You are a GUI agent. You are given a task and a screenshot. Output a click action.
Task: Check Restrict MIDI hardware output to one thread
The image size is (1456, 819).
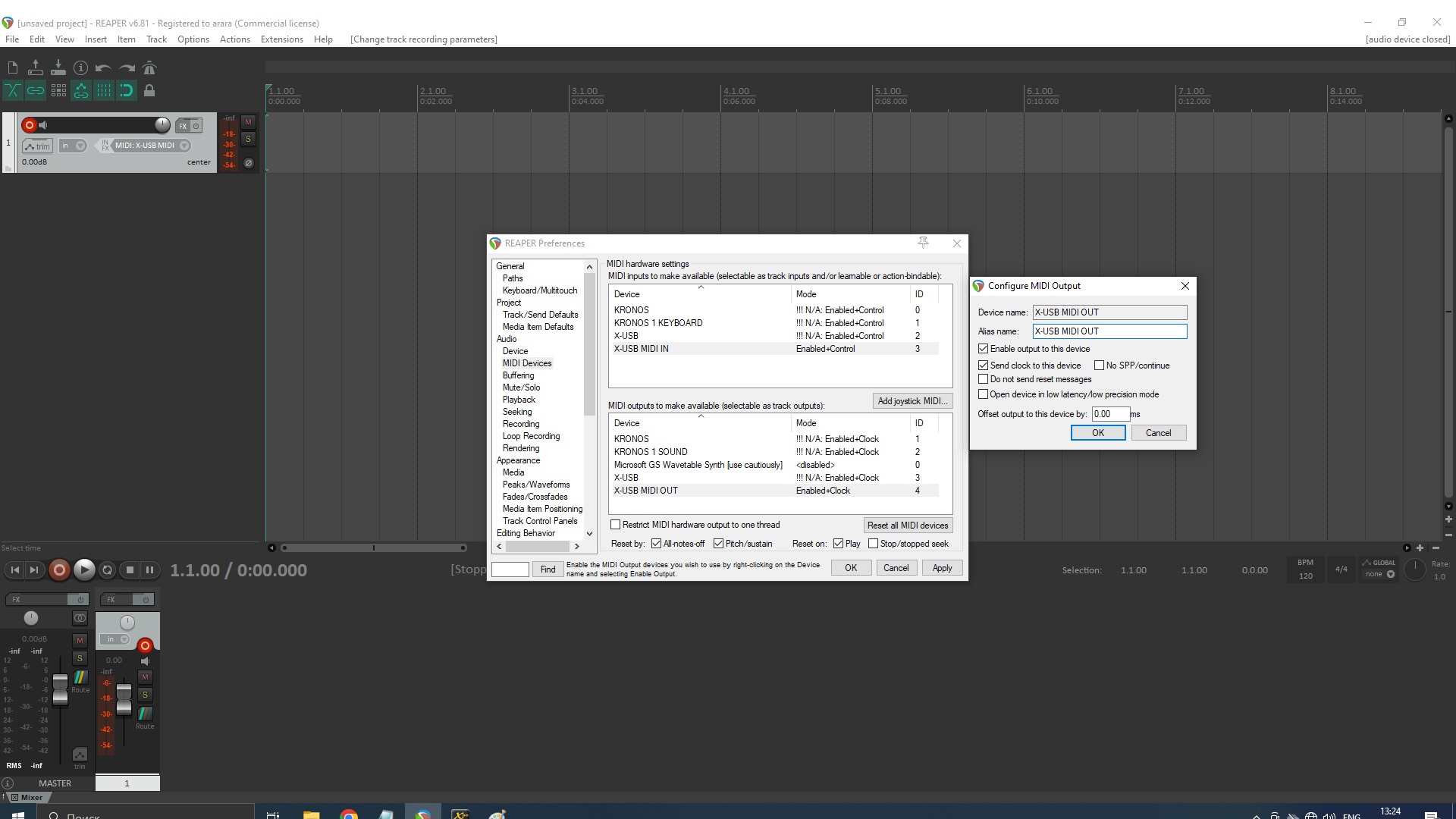point(616,525)
